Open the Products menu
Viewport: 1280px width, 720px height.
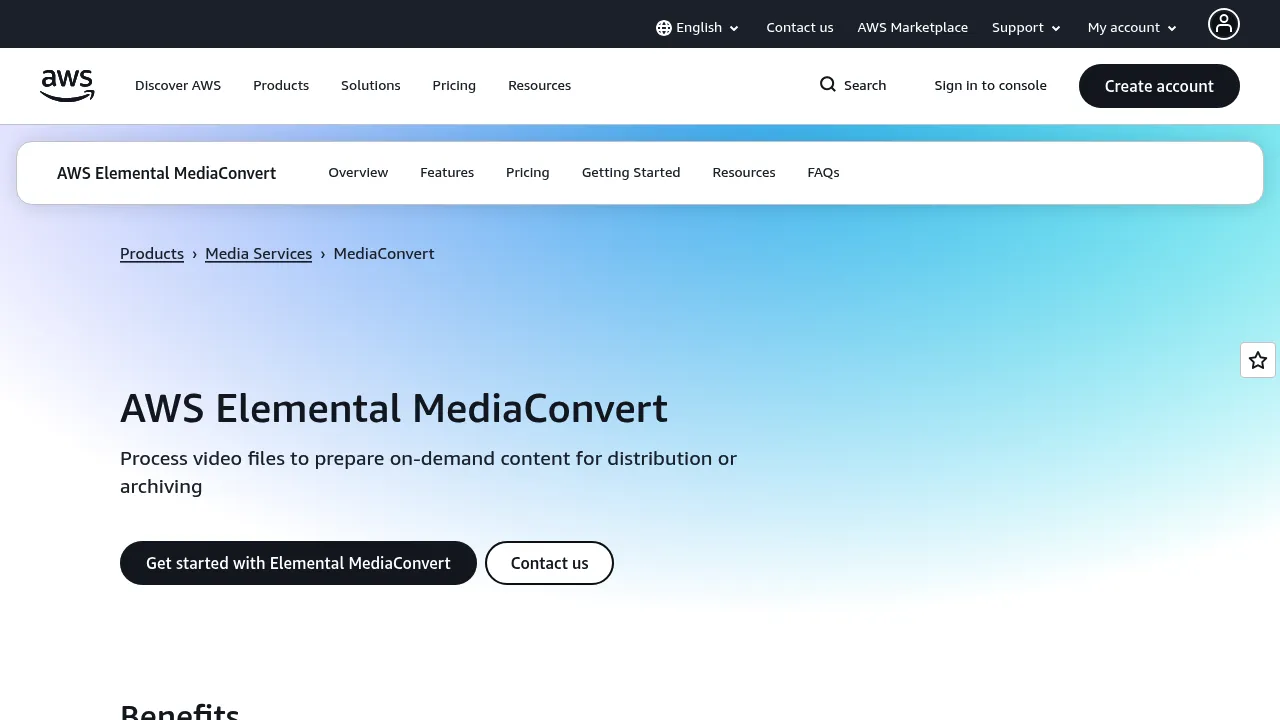click(x=281, y=86)
